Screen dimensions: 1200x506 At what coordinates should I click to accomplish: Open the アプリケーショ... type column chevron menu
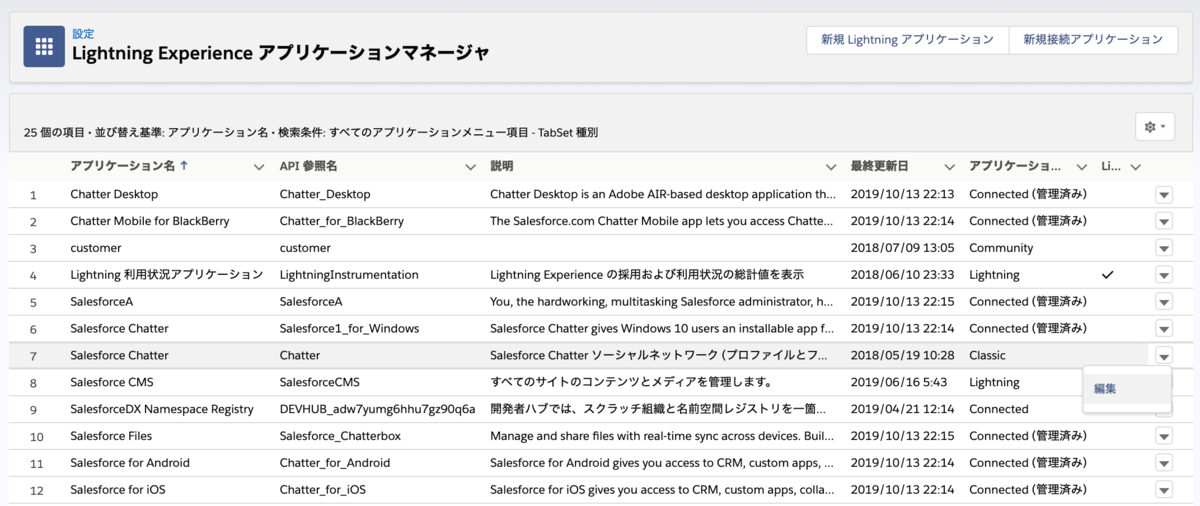1081,167
